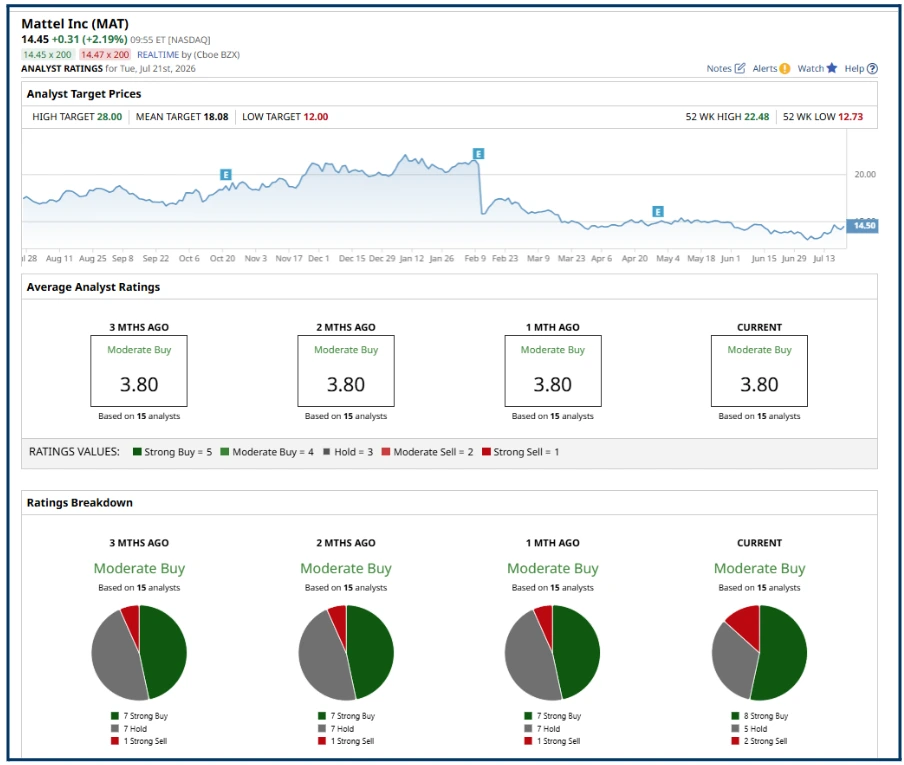This screenshot has height=765, width=904.
Task: Open the Notes edit icon
Action: 740,68
